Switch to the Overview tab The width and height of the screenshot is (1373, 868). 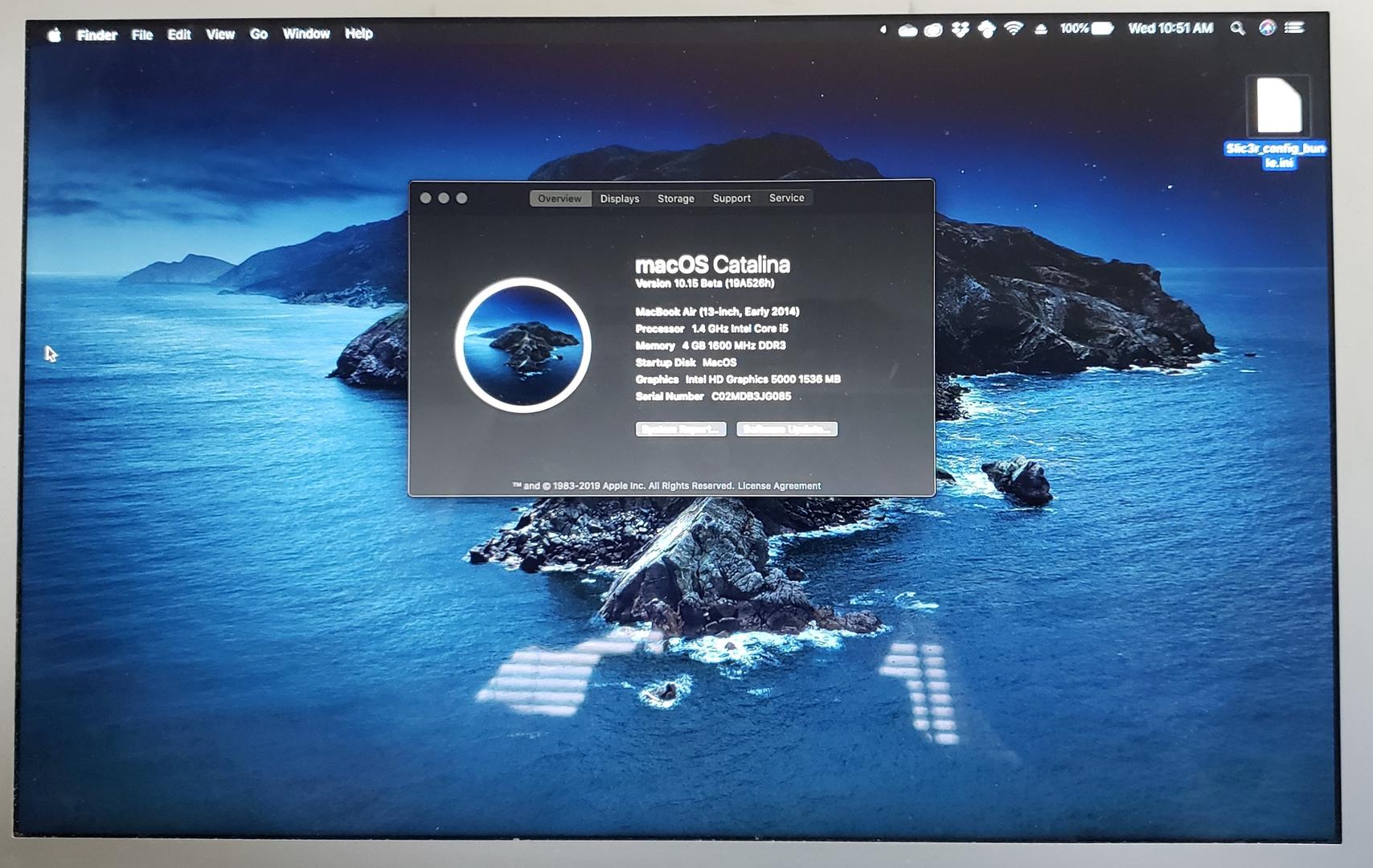point(559,199)
